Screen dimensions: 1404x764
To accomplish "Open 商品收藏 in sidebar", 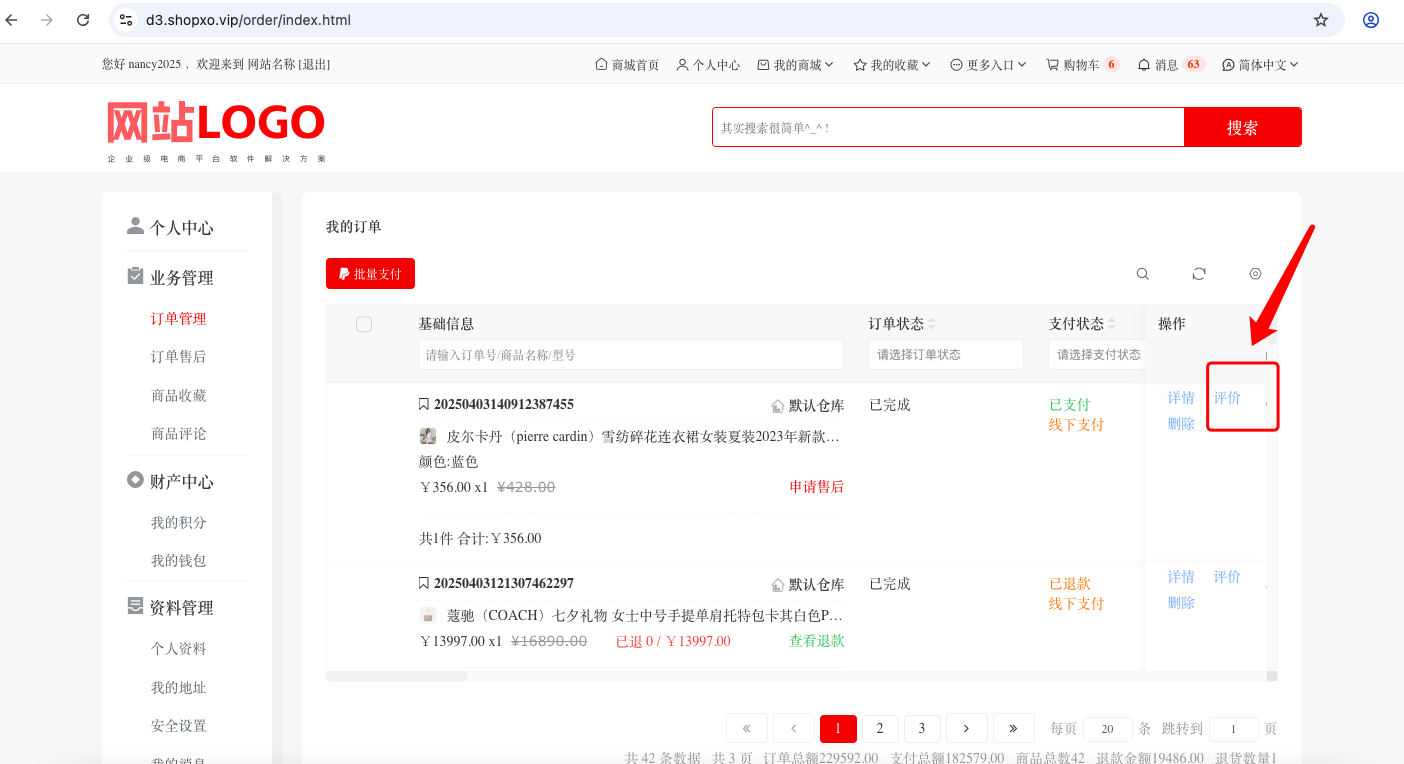I will (179, 396).
